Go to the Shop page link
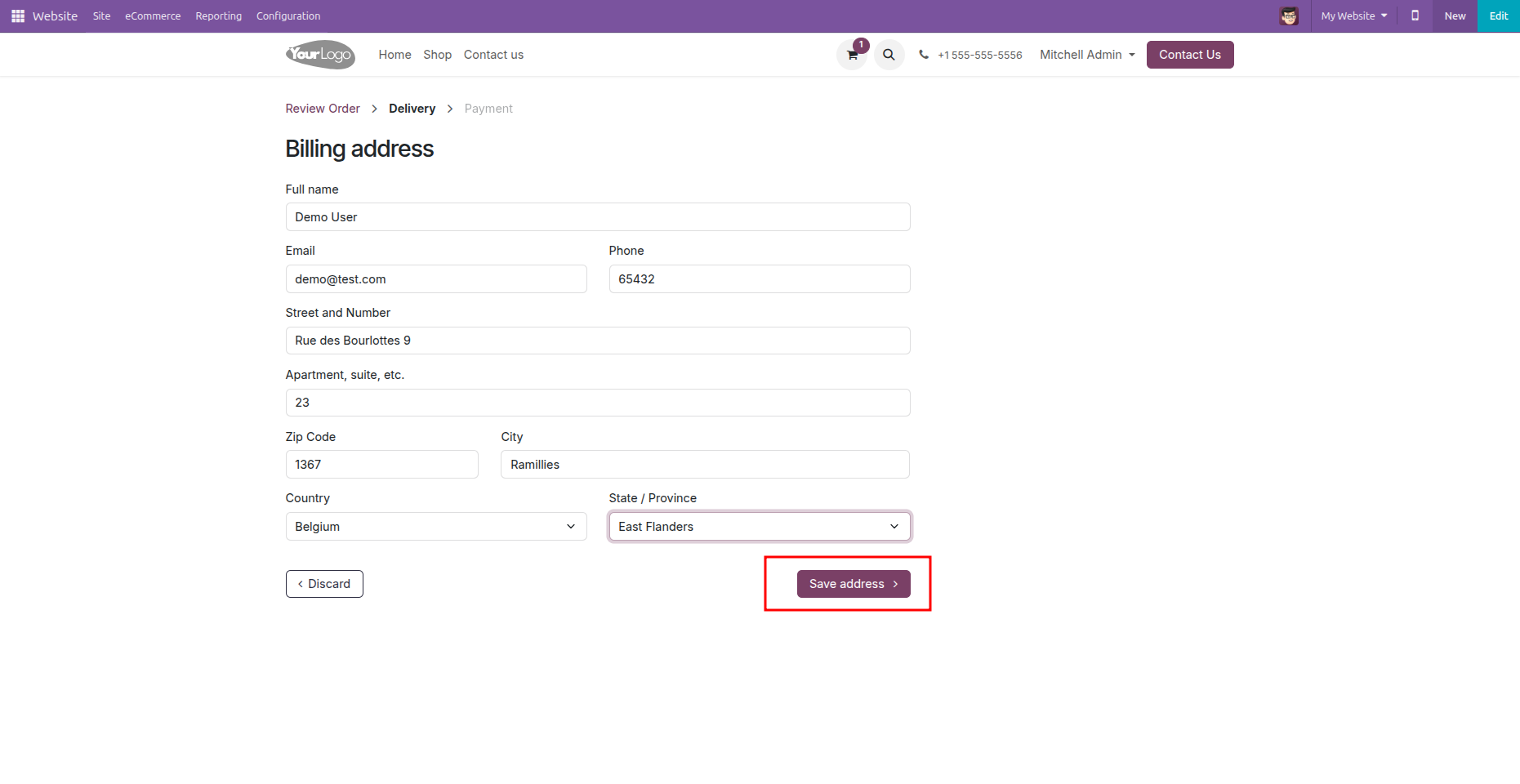The width and height of the screenshot is (1520, 784). pos(437,55)
